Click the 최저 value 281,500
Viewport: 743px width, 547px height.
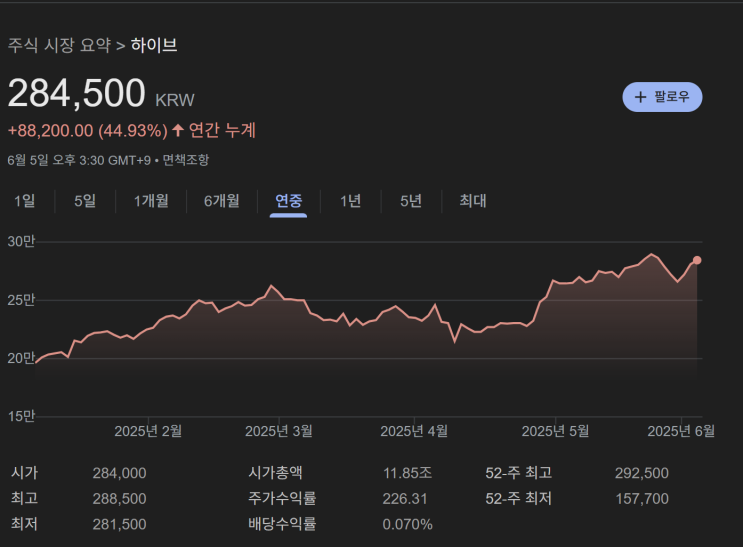119,524
